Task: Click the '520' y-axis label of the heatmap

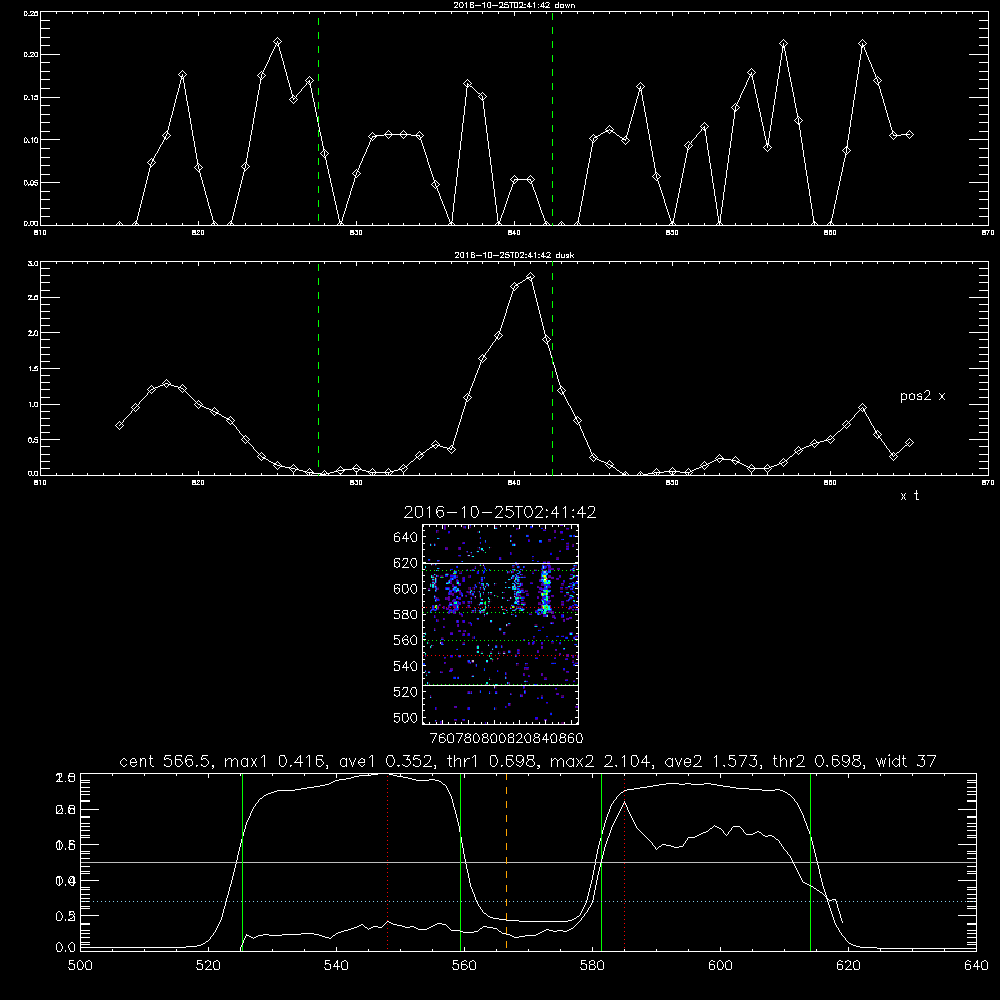Action: (x=406, y=692)
